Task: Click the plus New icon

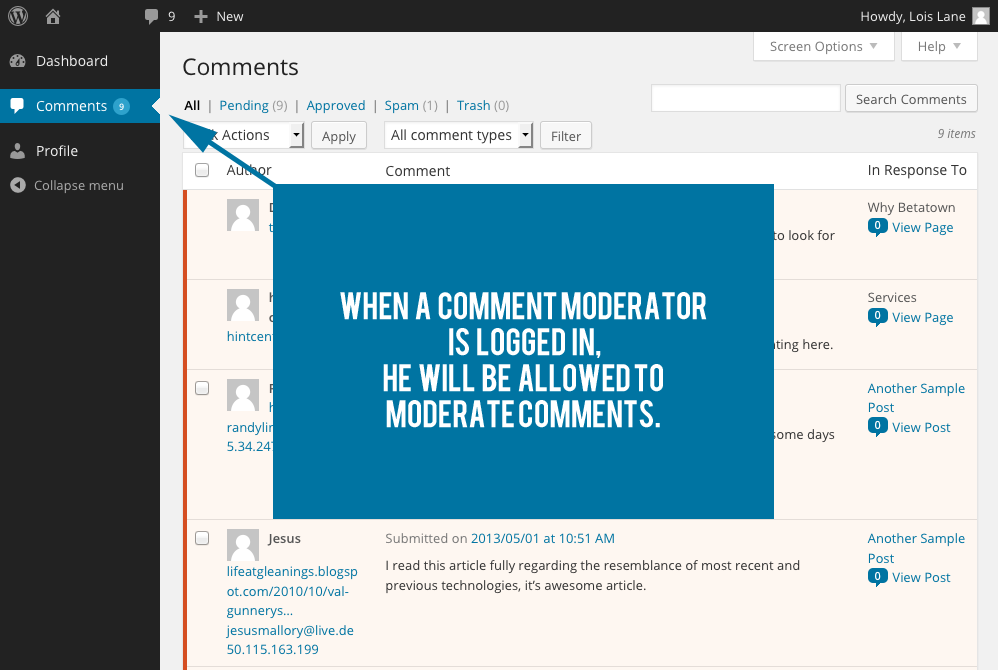Action: 201,17
